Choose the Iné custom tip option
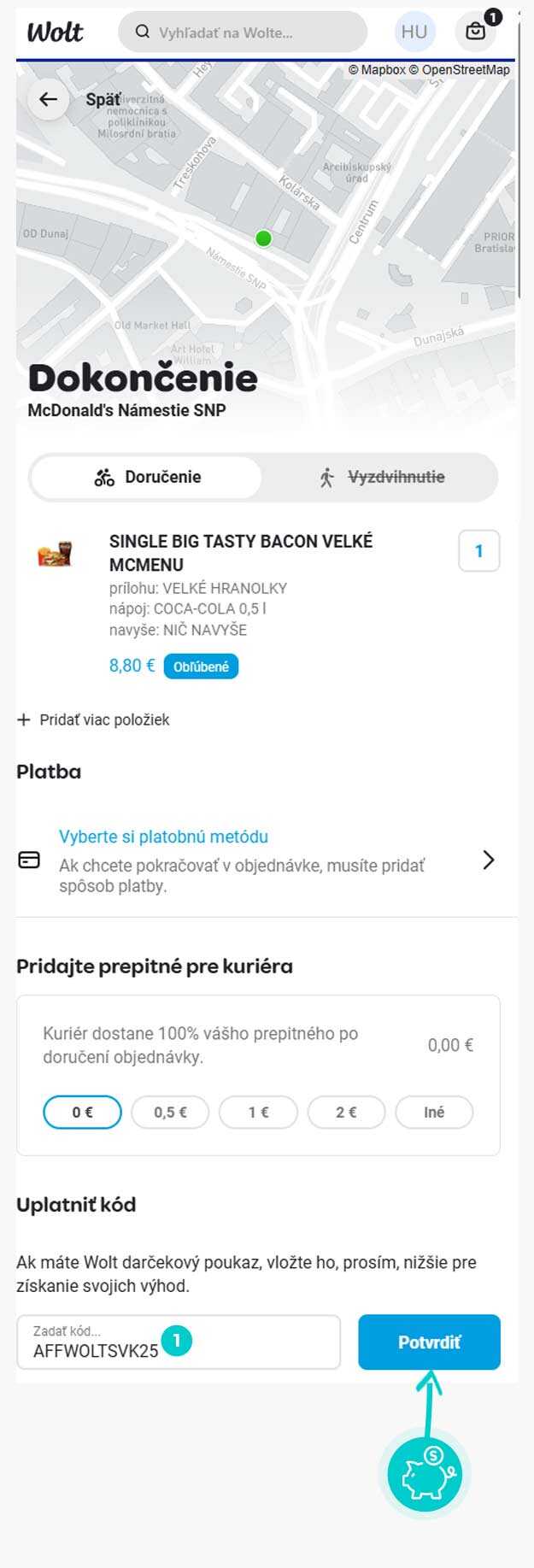 click(434, 1112)
